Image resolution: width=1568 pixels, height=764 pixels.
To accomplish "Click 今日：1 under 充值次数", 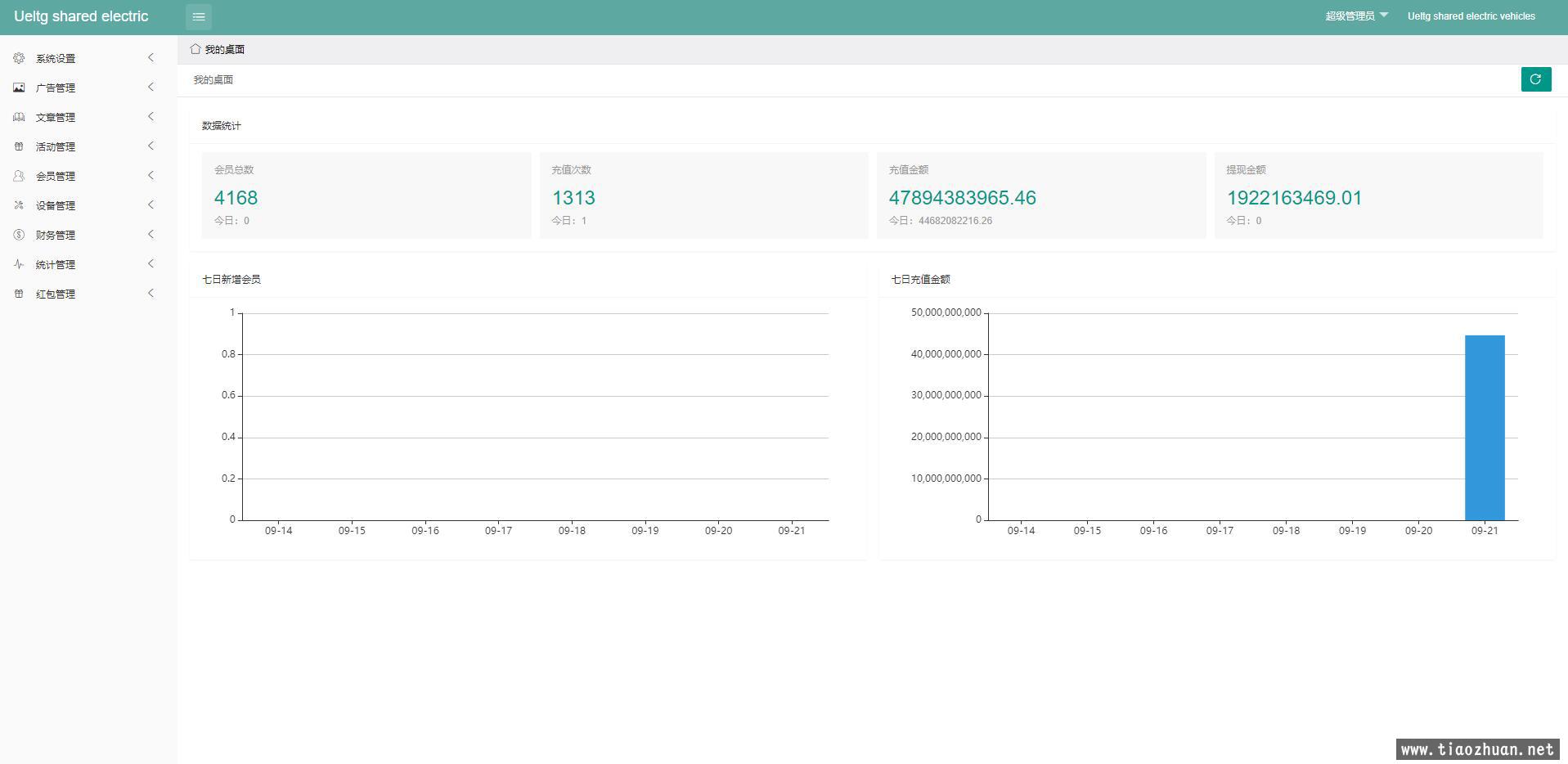I will [569, 221].
